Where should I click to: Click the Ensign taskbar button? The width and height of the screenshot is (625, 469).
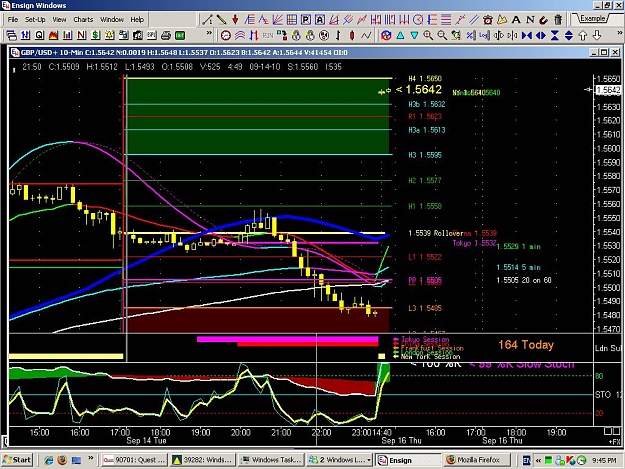408,460
